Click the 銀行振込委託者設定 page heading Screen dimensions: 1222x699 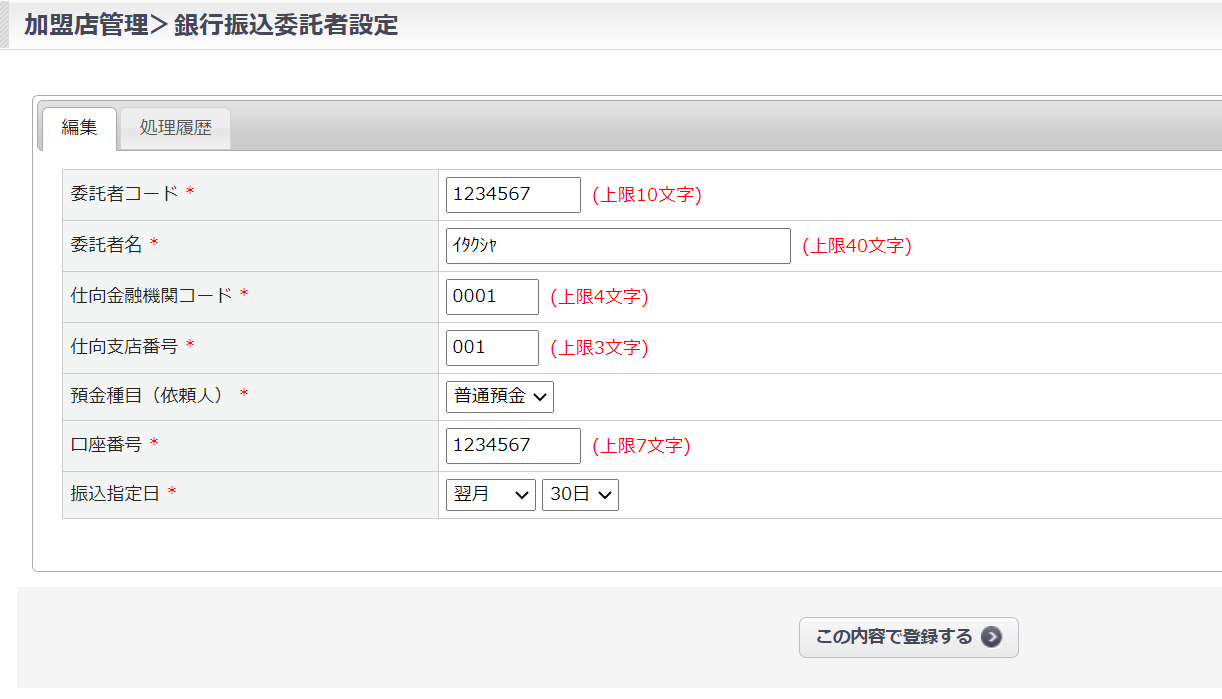(x=286, y=25)
